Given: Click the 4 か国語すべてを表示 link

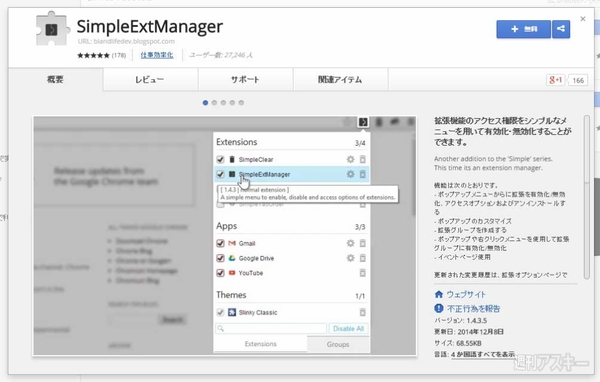Looking at the screenshot, I should click(483, 354).
